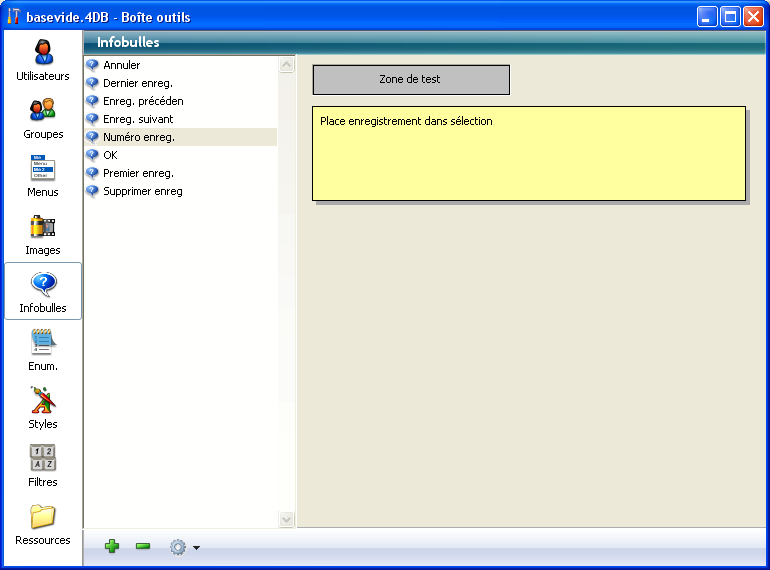Screen dimensions: 770x570
Task: Click the bubble icon beside Premier enreg.
Action: [92, 173]
